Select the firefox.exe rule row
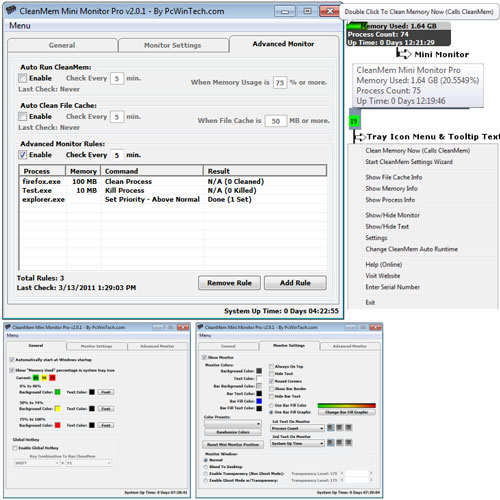Screen dimensions: 500x500 (173, 181)
